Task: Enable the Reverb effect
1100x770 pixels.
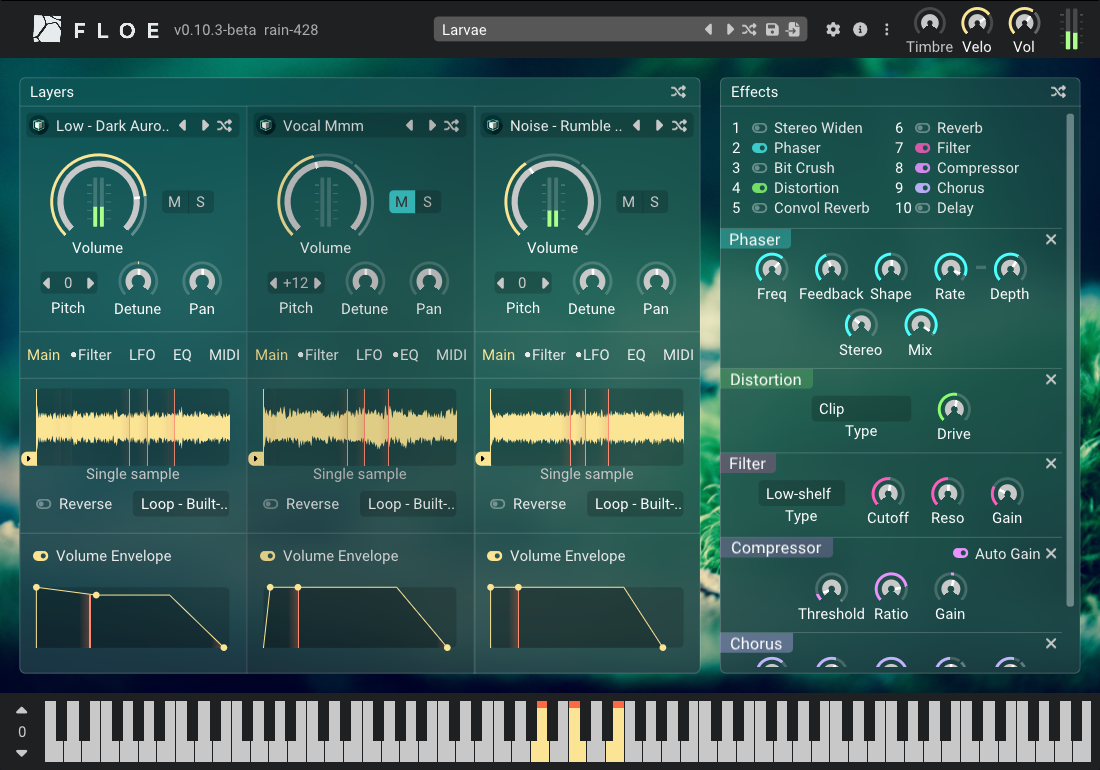Action: pos(923,128)
